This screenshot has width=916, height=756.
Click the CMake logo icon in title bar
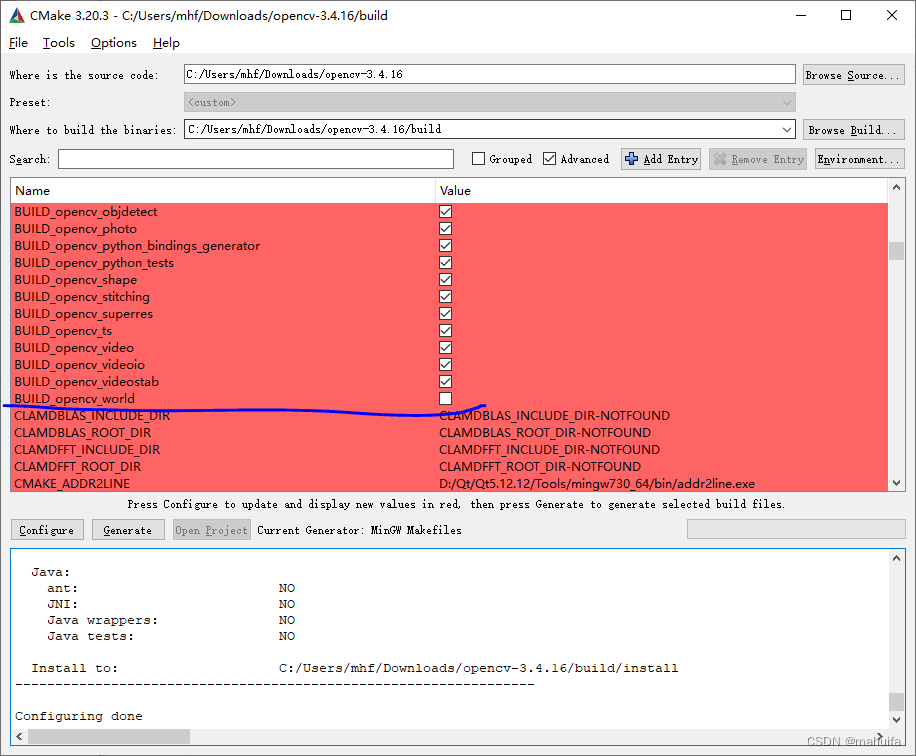tap(17, 16)
